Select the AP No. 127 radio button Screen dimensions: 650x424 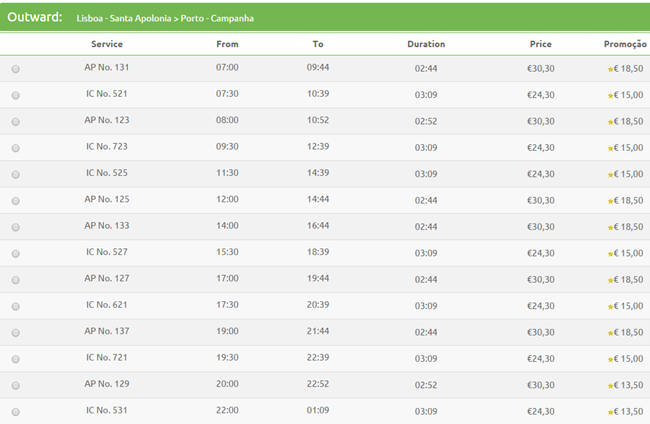tap(16, 280)
